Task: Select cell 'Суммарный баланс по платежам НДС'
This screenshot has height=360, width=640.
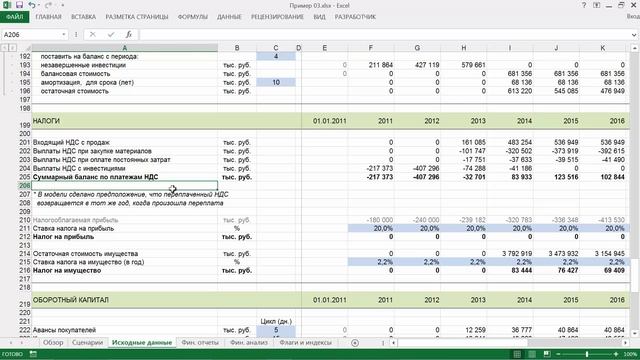Action: coord(124,177)
